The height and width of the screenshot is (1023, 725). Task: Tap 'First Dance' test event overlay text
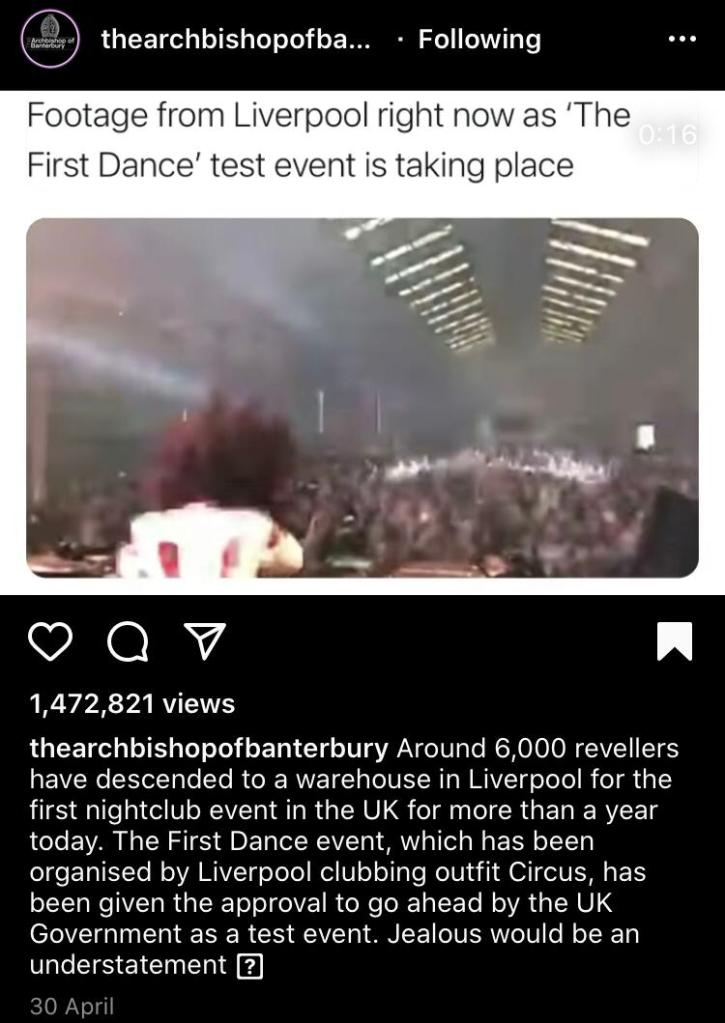(300, 165)
